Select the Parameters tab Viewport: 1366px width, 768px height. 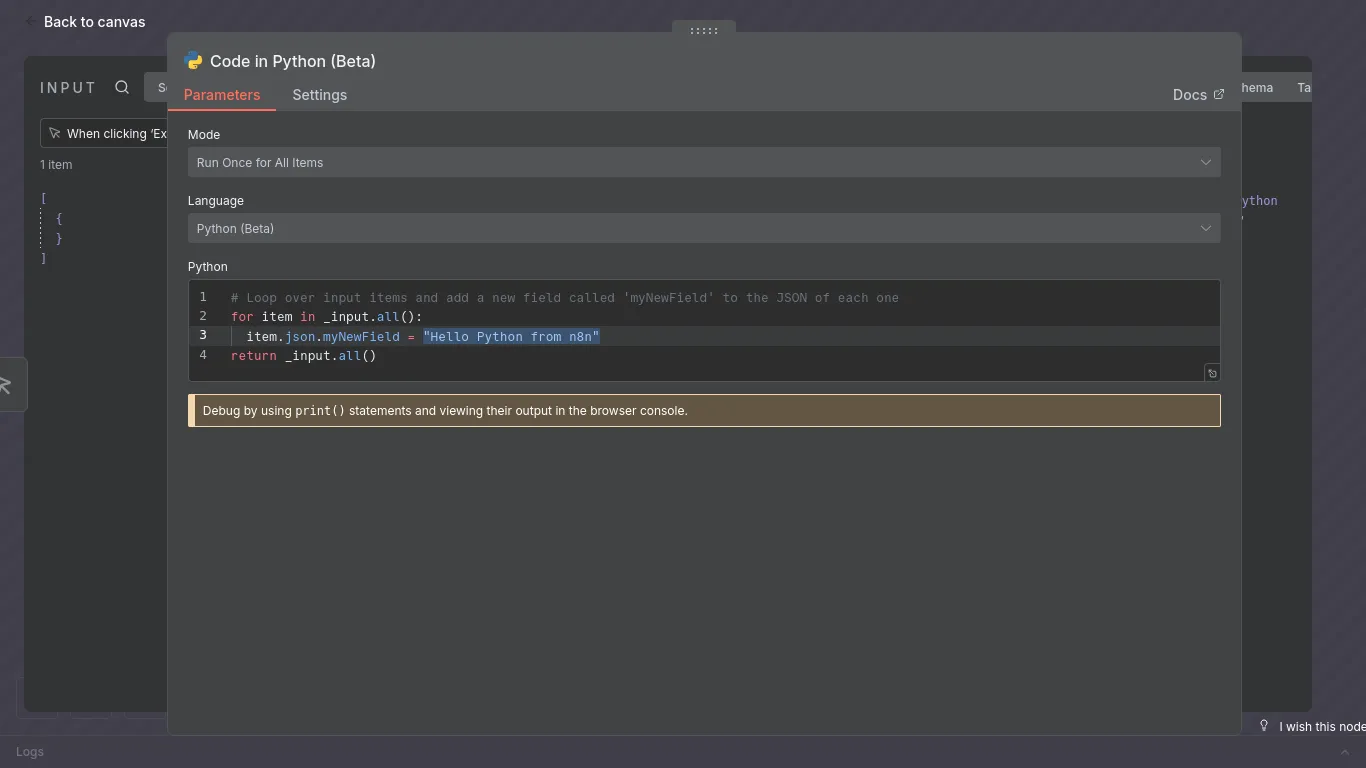(x=223, y=95)
